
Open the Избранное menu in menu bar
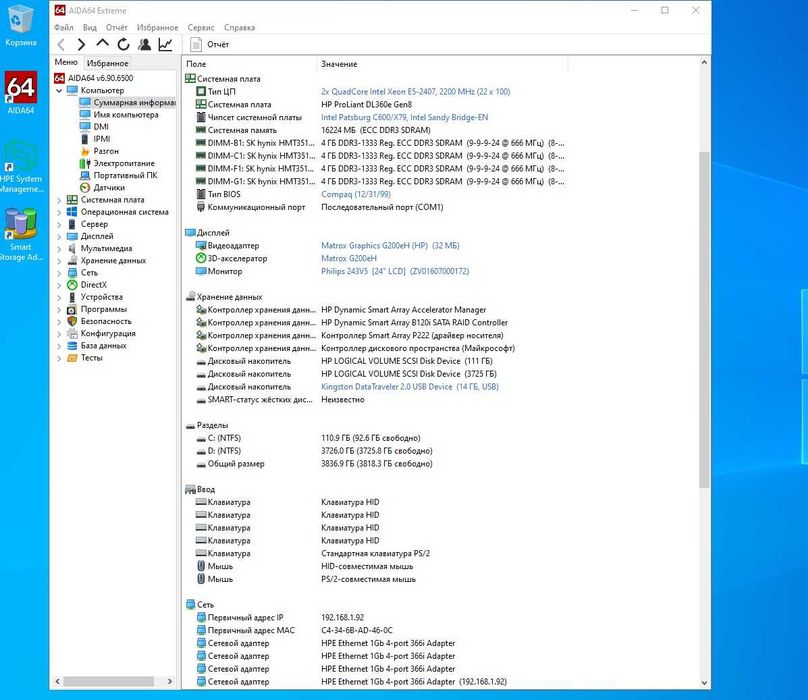coord(157,28)
